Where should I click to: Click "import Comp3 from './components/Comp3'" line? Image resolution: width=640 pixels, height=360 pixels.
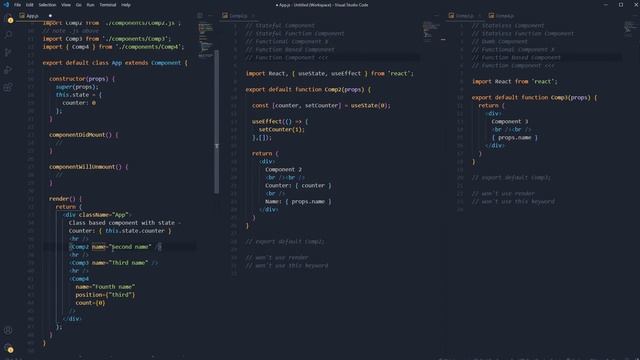107,39
